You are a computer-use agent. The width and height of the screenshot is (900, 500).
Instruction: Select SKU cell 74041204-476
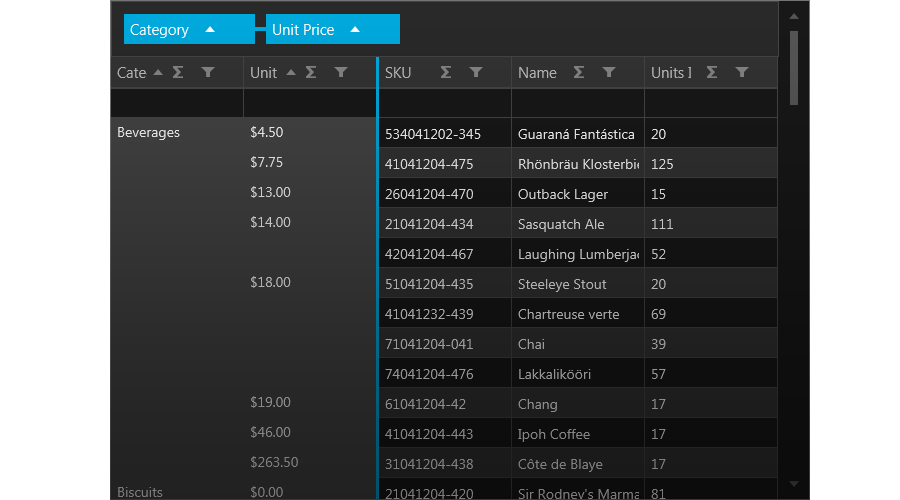coord(445,374)
